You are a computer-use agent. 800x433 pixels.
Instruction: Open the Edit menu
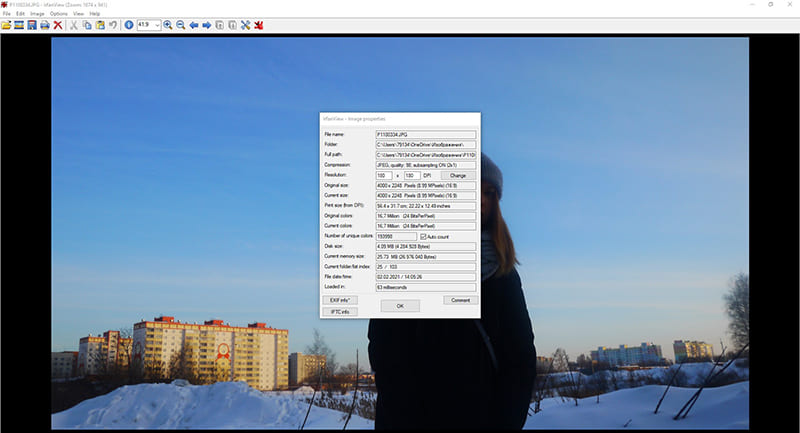pyautogui.click(x=20, y=14)
